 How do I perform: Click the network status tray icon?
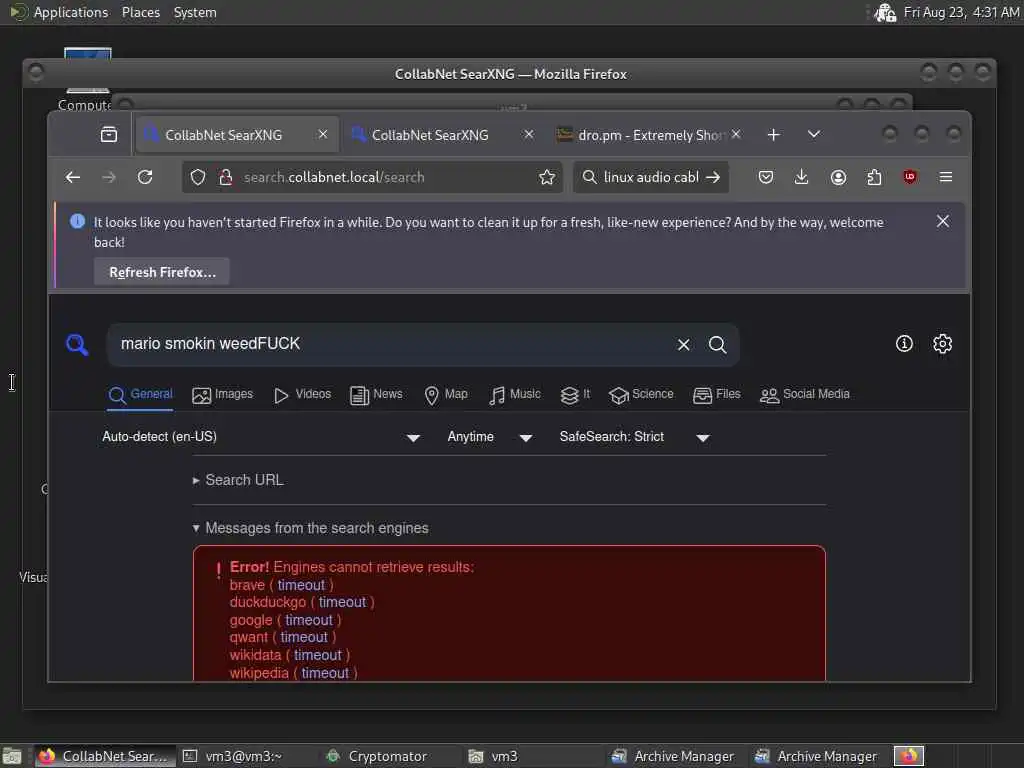(885, 12)
